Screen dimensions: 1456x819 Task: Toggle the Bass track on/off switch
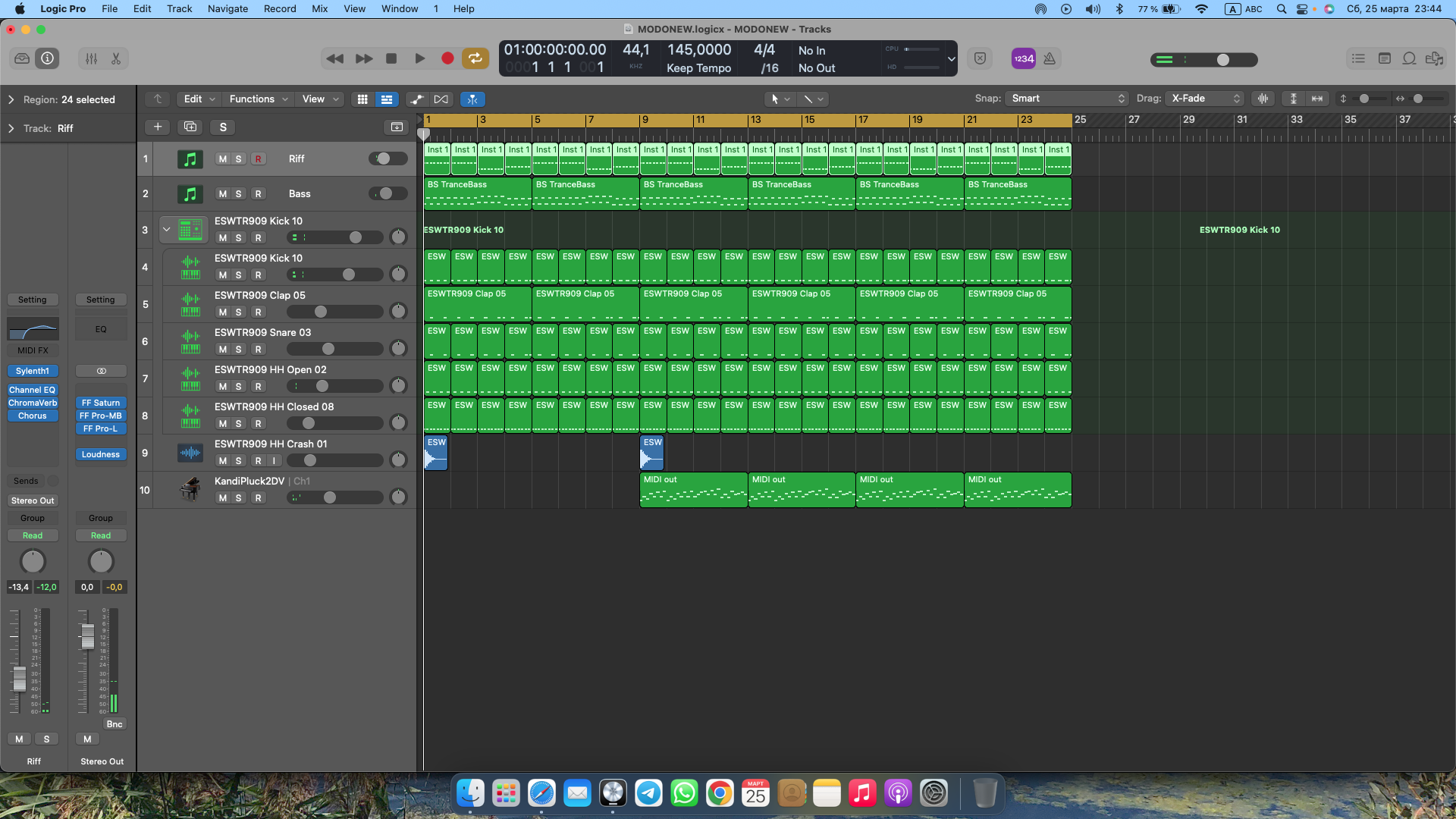[x=388, y=194]
